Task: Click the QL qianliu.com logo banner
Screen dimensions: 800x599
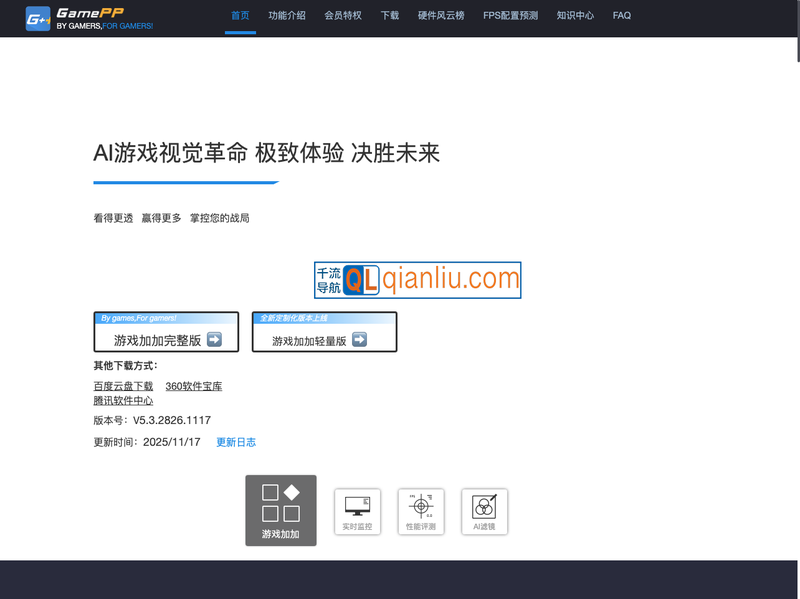Action: coord(418,280)
